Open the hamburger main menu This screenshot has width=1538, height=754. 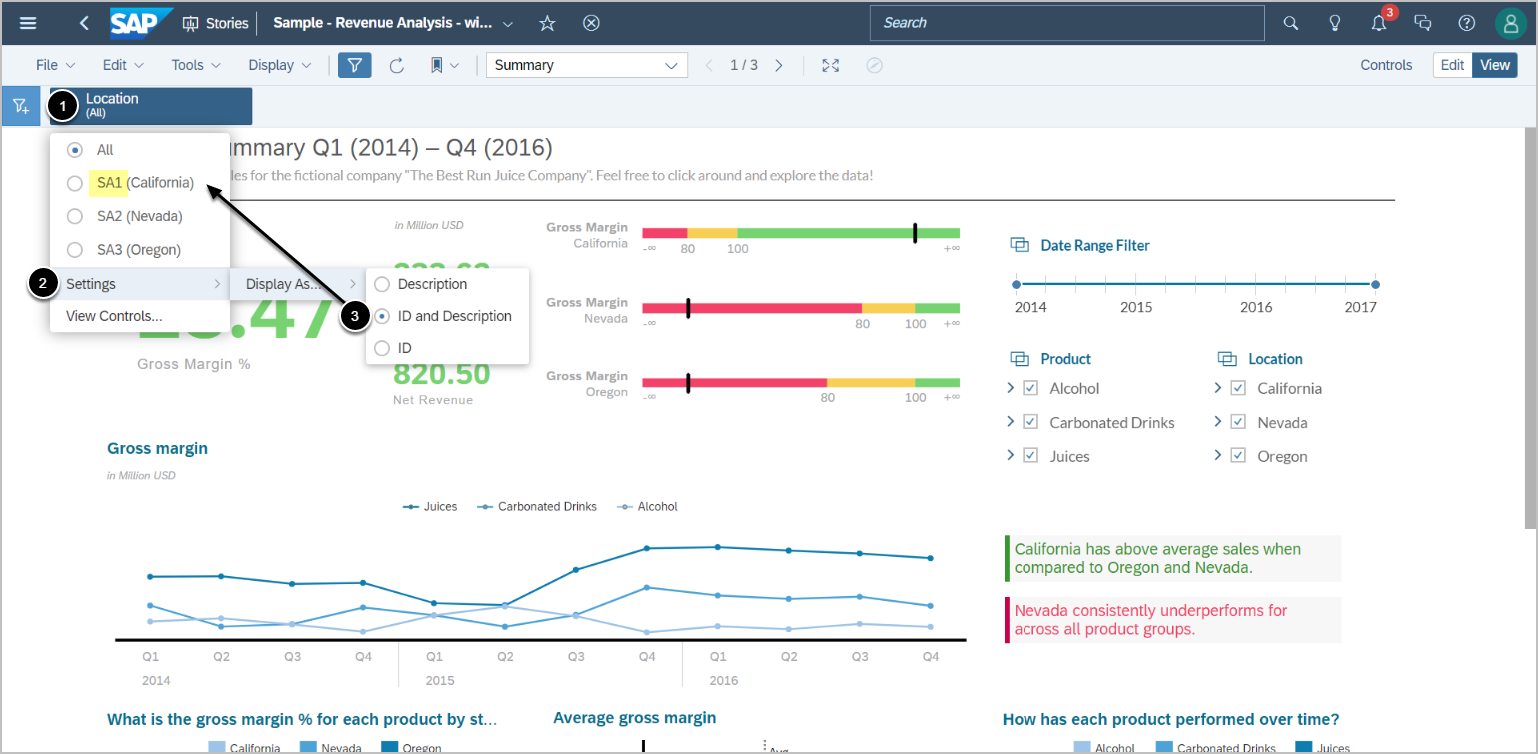click(28, 23)
